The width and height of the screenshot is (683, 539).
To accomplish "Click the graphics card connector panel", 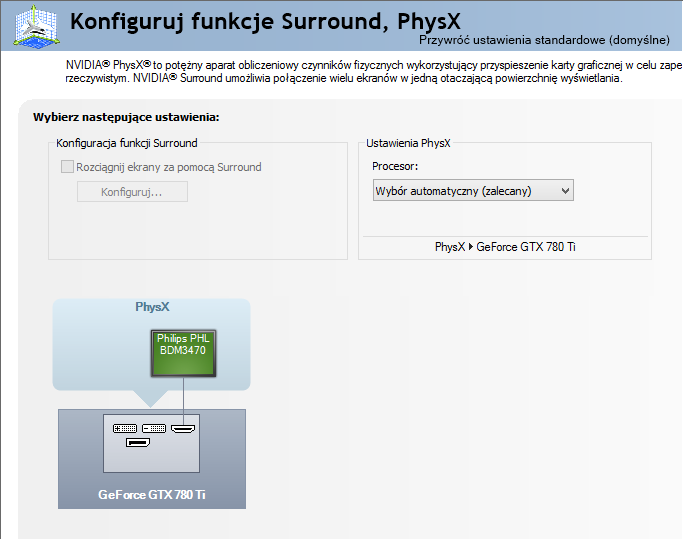I will tap(152, 443).
